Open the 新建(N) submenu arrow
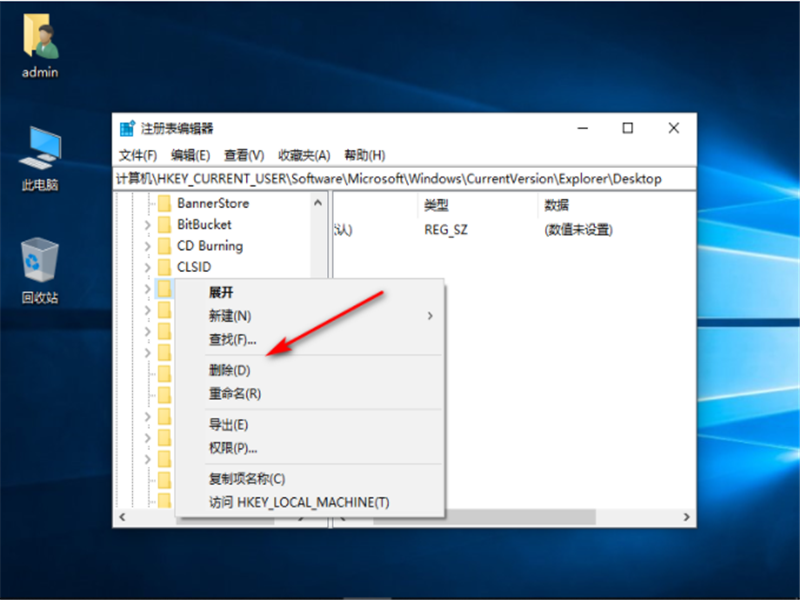 (x=428, y=315)
